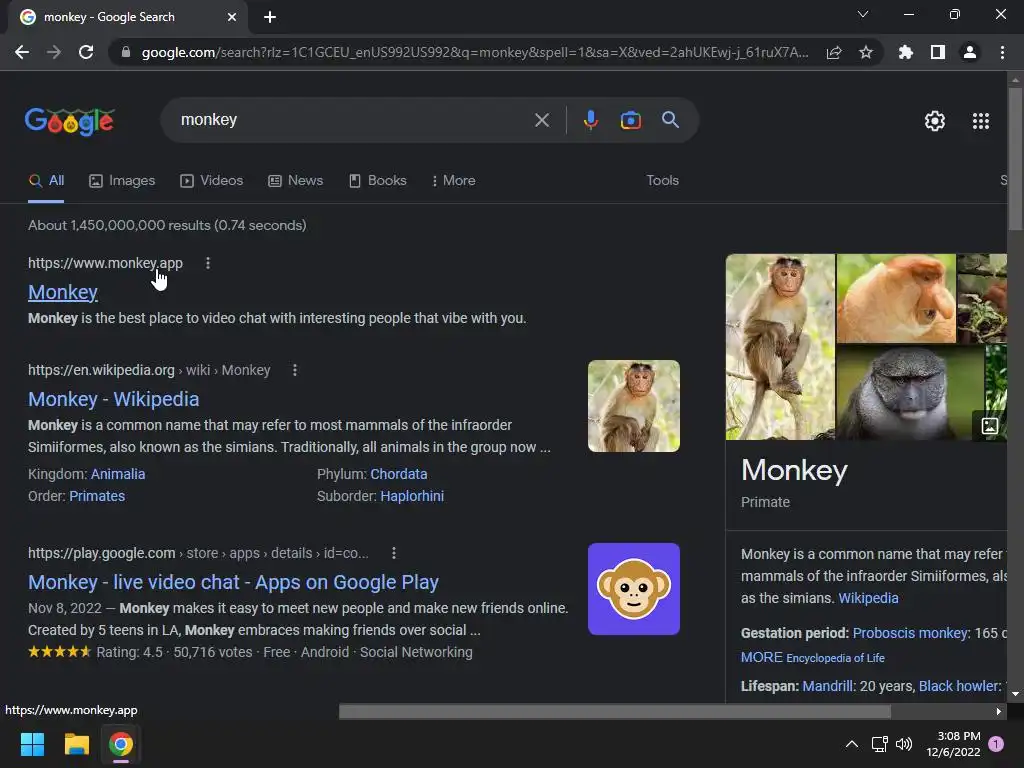Close the monkey Google Search tab
The image size is (1024, 768).
[232, 17]
